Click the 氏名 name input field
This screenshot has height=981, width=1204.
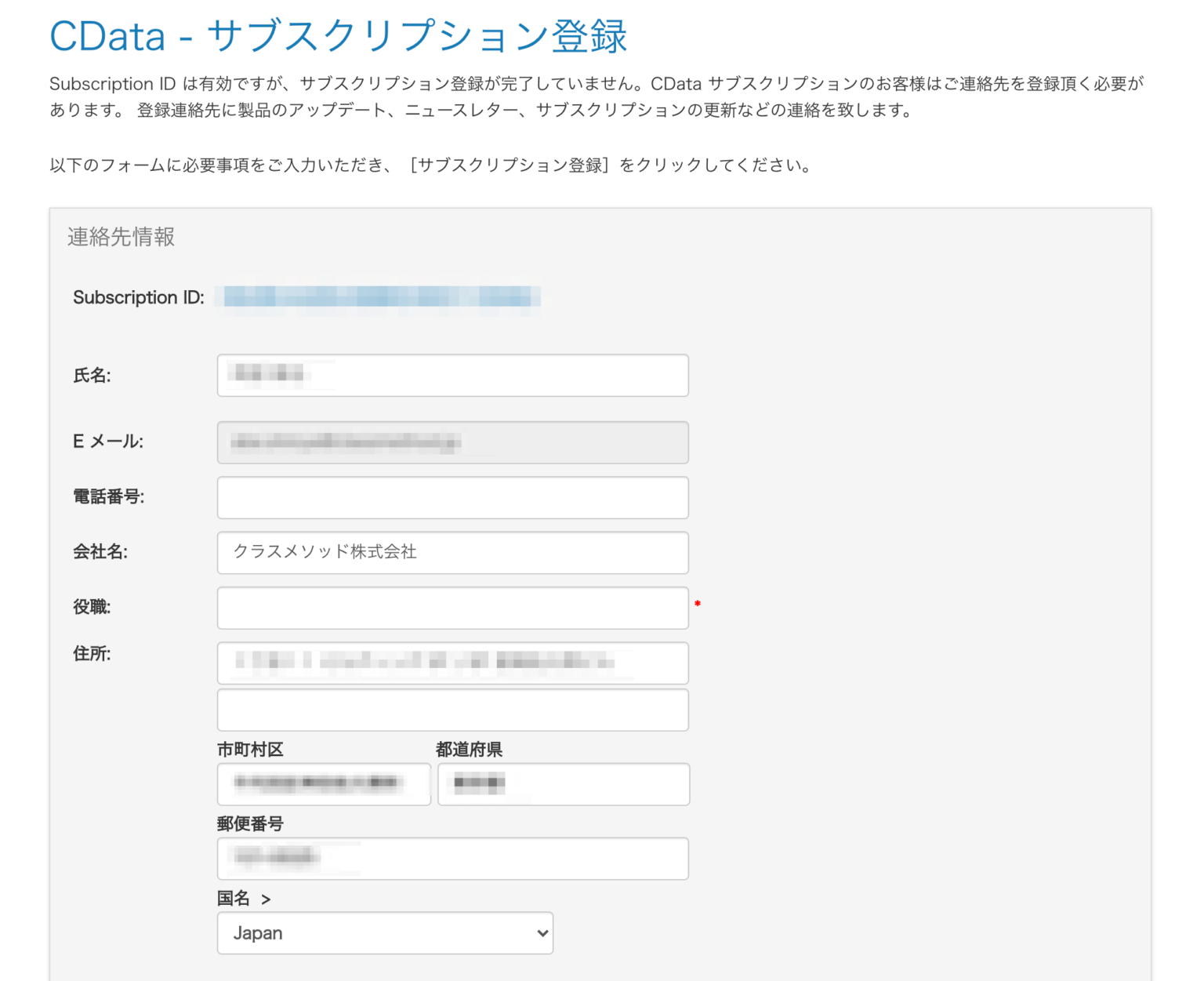(x=452, y=375)
